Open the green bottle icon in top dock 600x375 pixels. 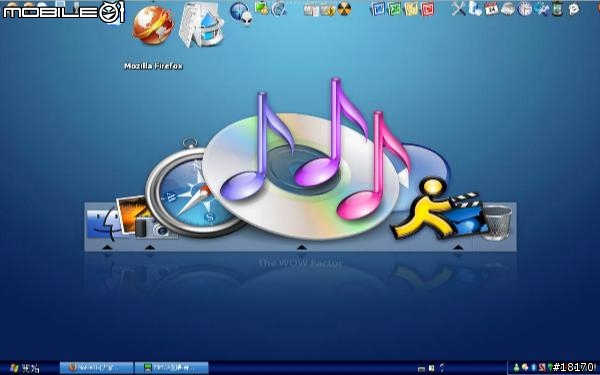tap(558, 8)
